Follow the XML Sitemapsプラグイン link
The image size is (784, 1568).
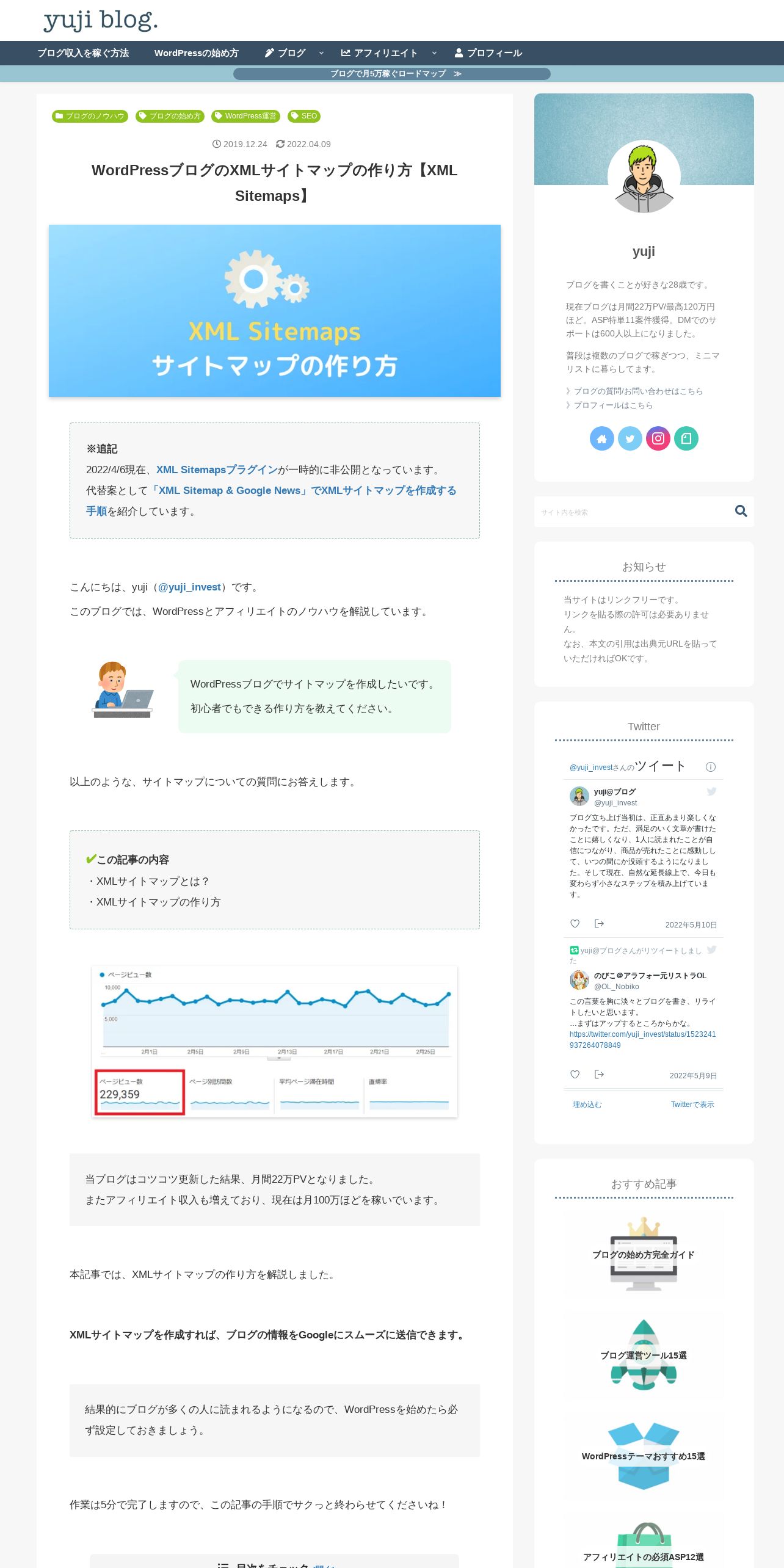coord(217,470)
